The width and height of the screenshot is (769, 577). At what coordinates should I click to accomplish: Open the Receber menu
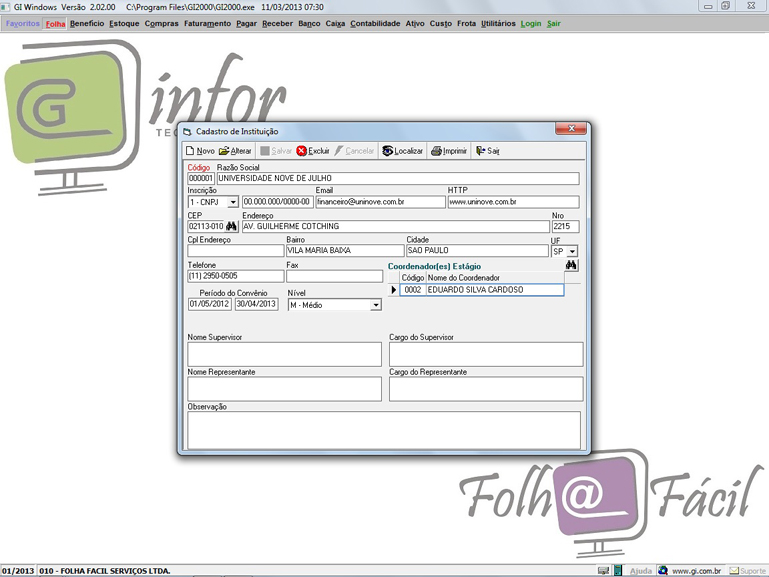[x=277, y=24]
